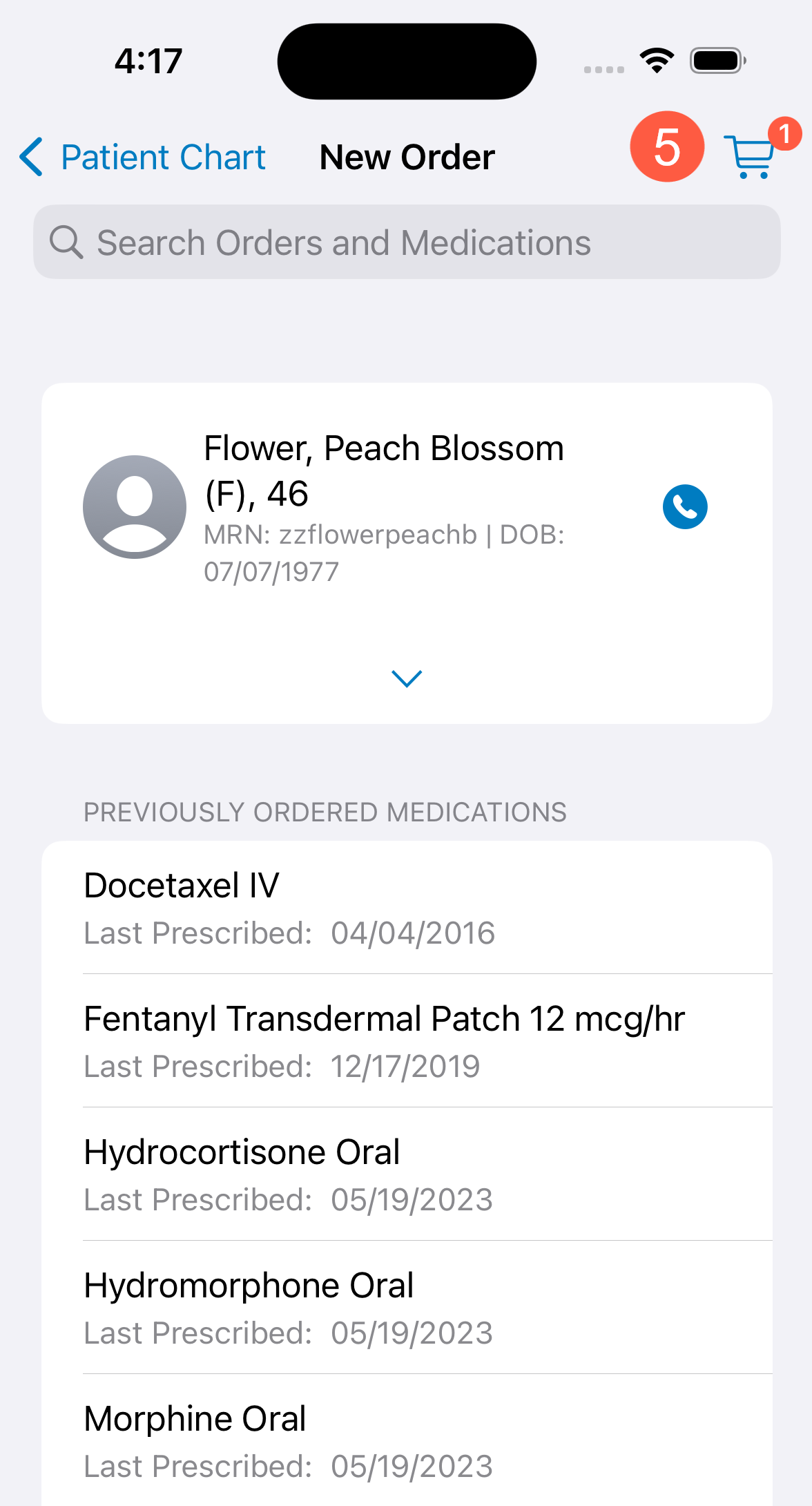Viewport: 812px width, 1506px height.
Task: Open Morphine Oral list entry
Action: 406,1440
